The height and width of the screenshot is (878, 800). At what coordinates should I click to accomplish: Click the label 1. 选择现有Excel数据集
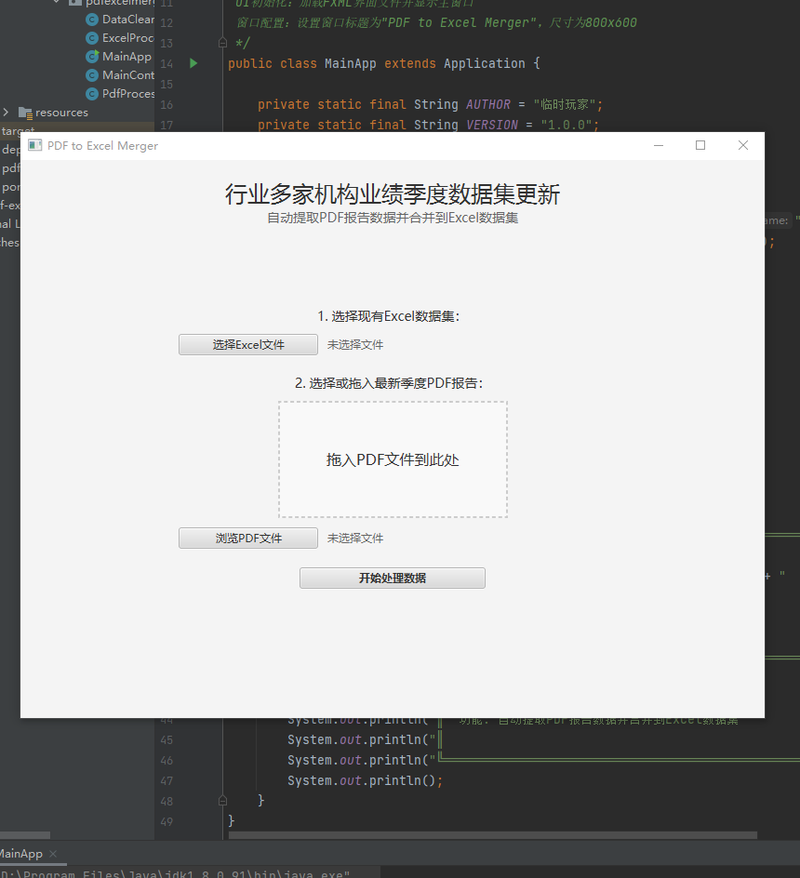(389, 316)
